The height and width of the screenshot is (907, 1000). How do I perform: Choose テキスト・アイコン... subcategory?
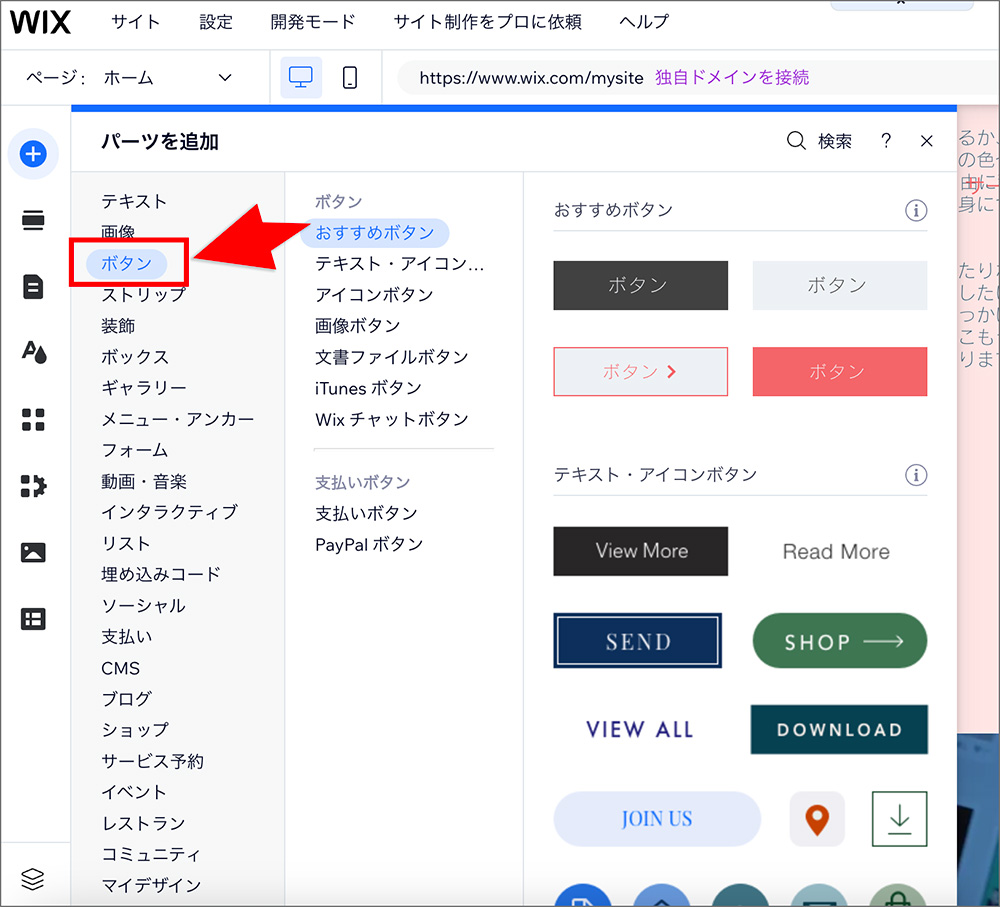(x=399, y=264)
